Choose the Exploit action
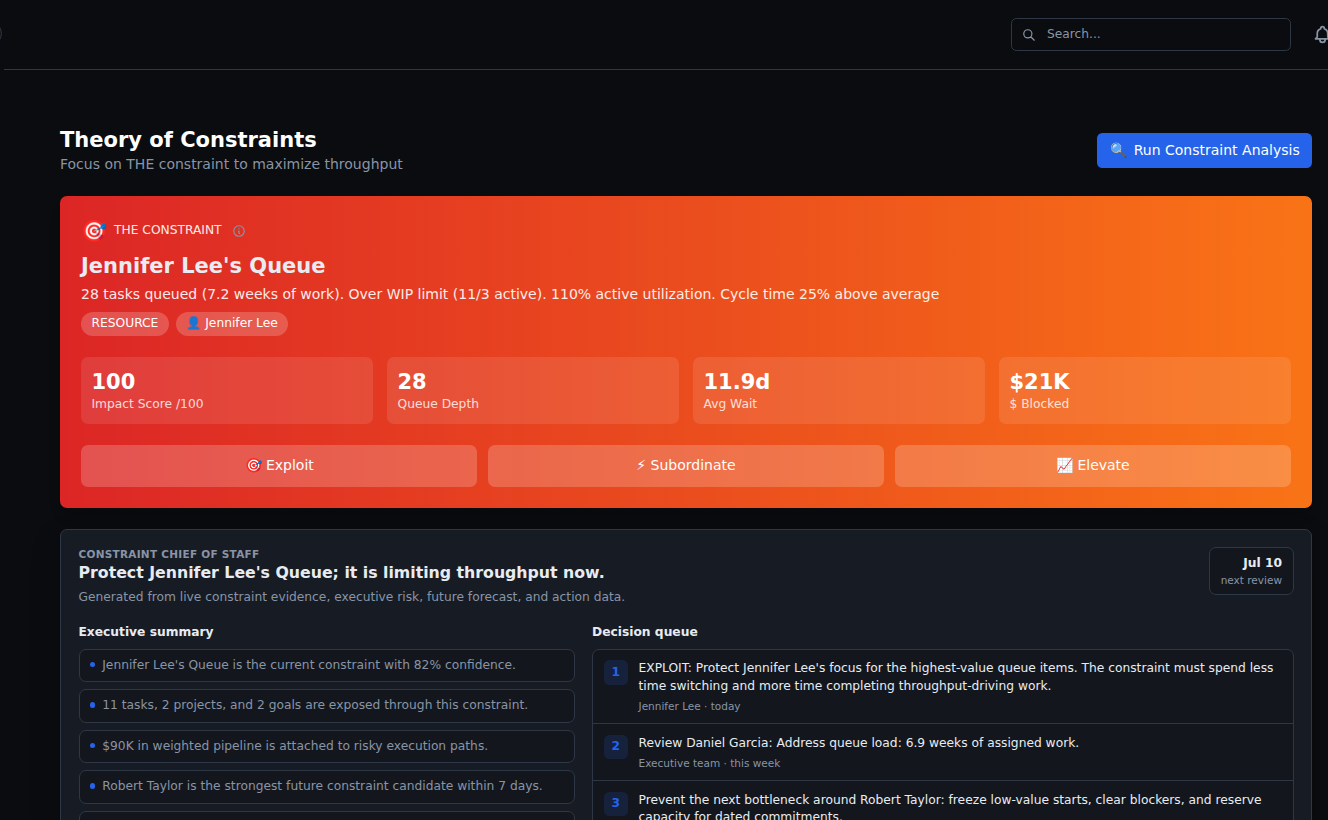Viewport: 1328px width, 820px height. 279,466
